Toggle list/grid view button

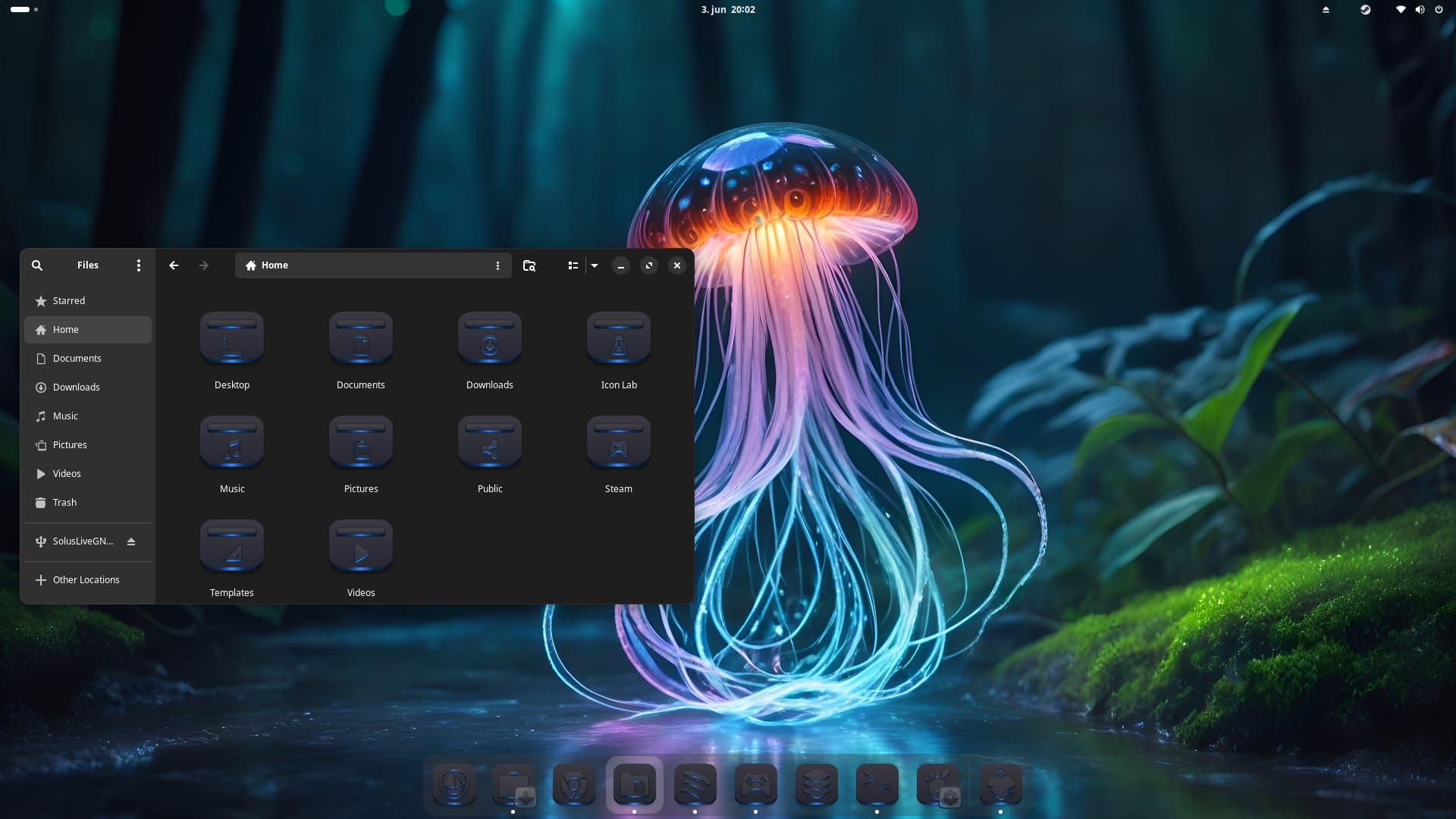point(573,265)
